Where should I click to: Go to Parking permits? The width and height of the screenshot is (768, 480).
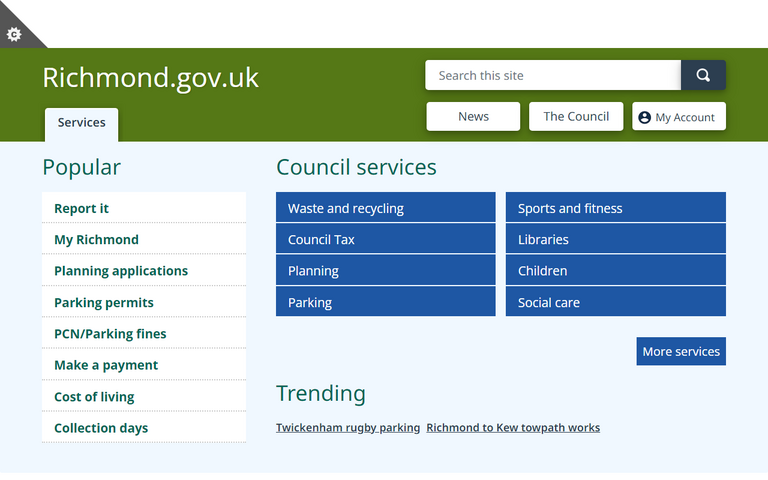click(x=104, y=302)
